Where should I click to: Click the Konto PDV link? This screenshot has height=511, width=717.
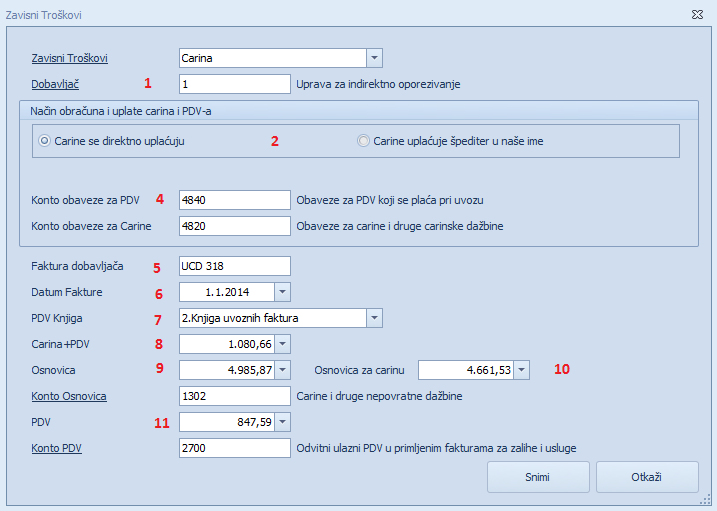56,448
